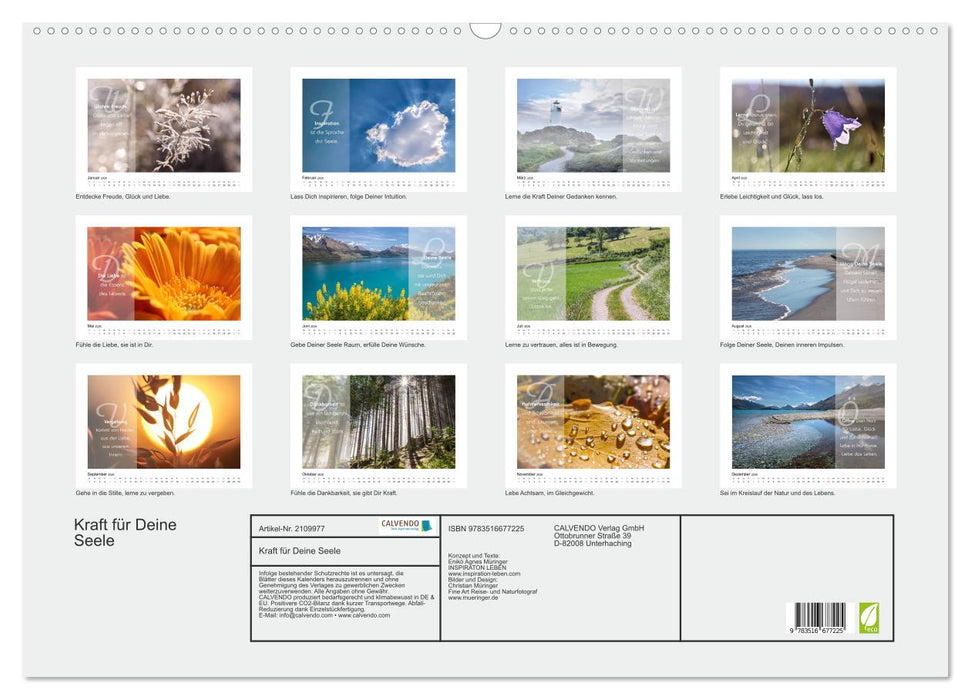Select the June turquoise lake image
Screen dimensions: 971x700
378,274
